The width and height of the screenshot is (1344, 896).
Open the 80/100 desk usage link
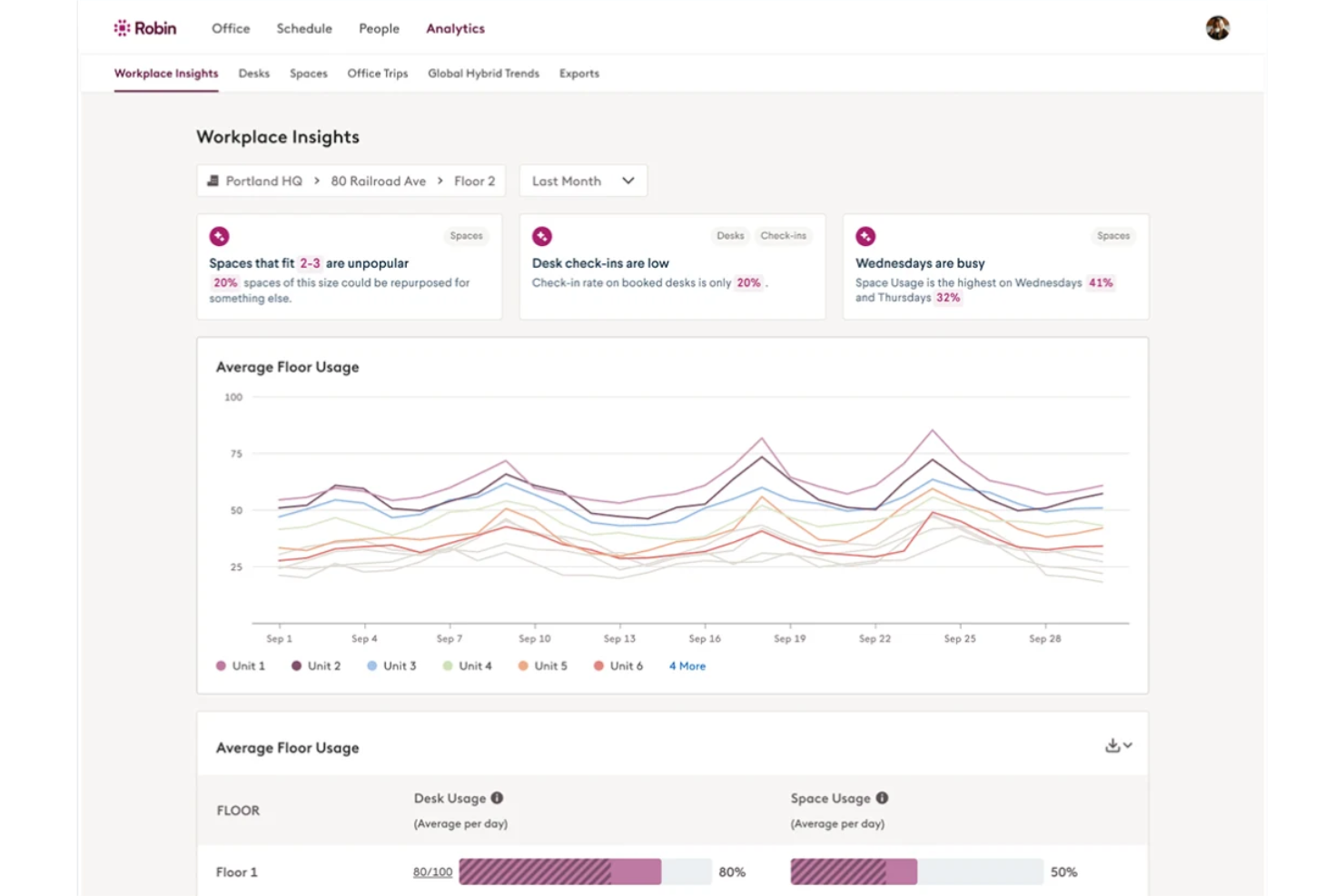(x=432, y=872)
